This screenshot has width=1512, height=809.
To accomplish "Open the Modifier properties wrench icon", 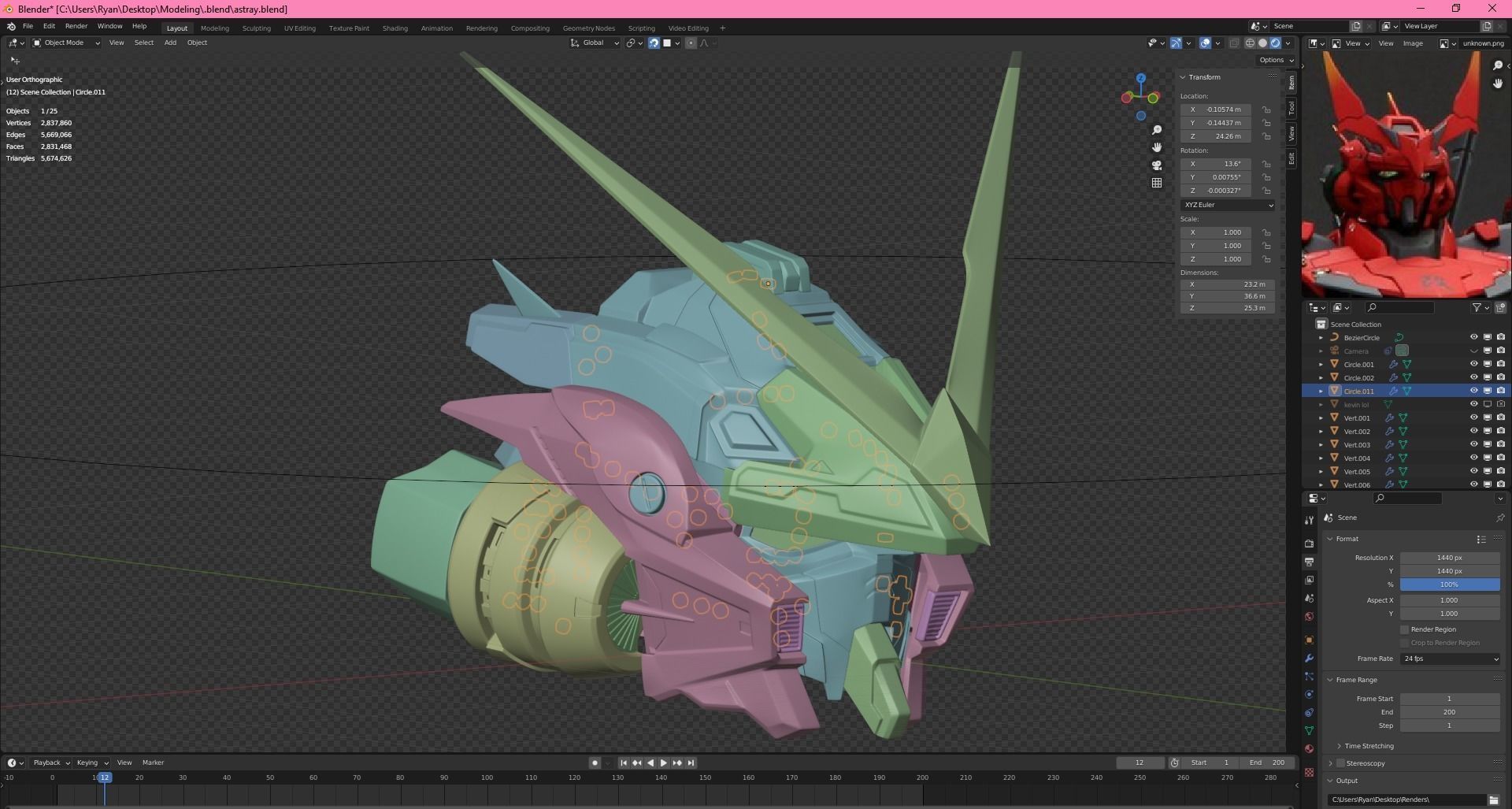I will 1309,658.
